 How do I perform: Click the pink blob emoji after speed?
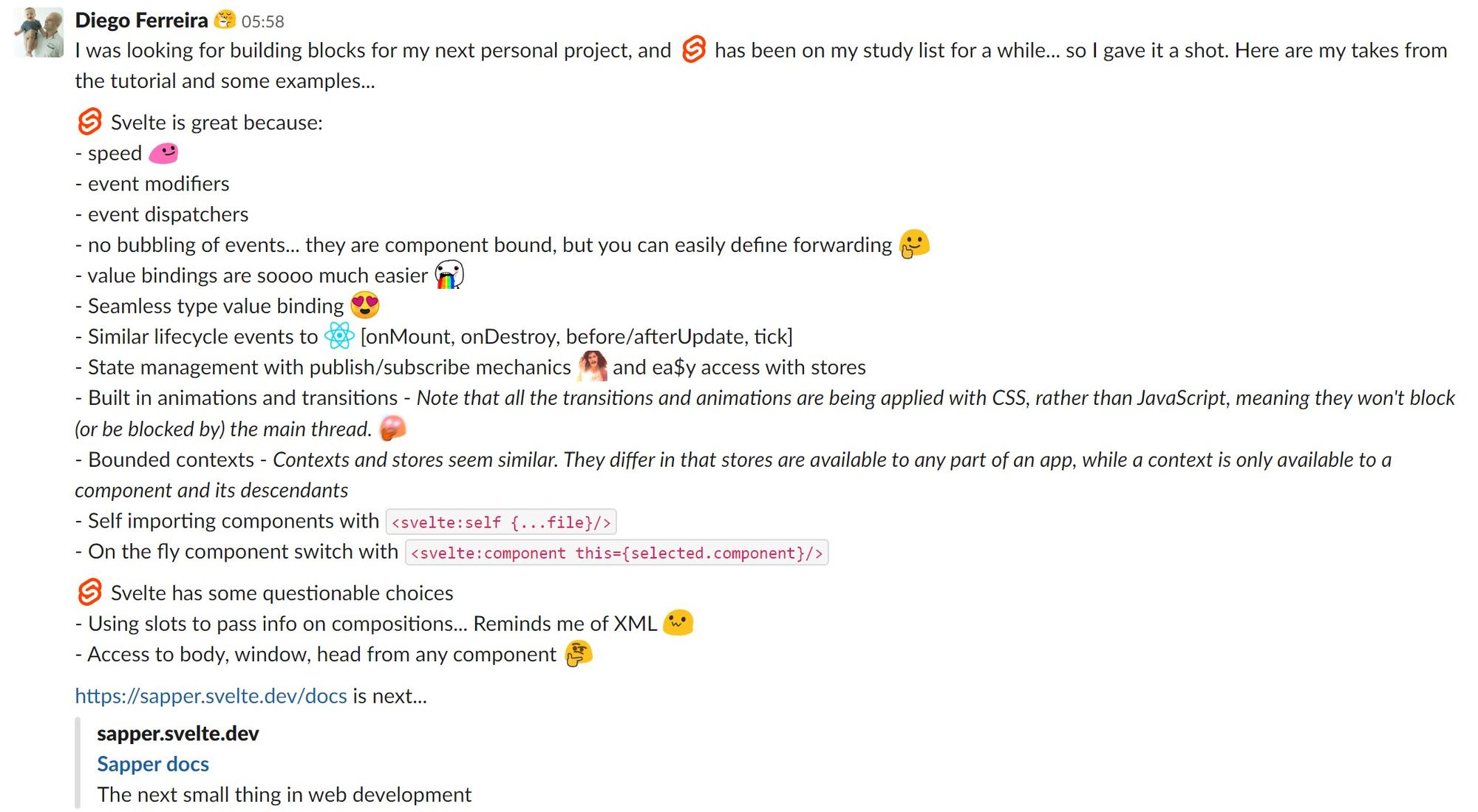pos(163,153)
